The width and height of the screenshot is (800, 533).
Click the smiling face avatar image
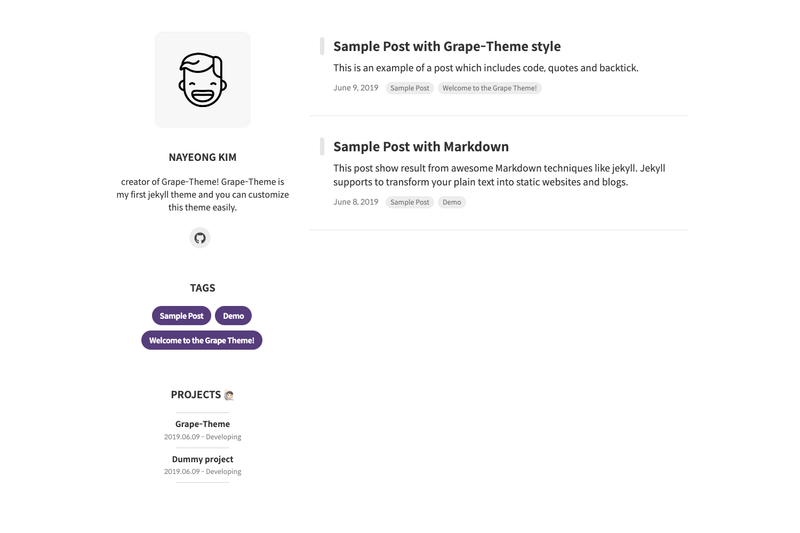pos(203,80)
